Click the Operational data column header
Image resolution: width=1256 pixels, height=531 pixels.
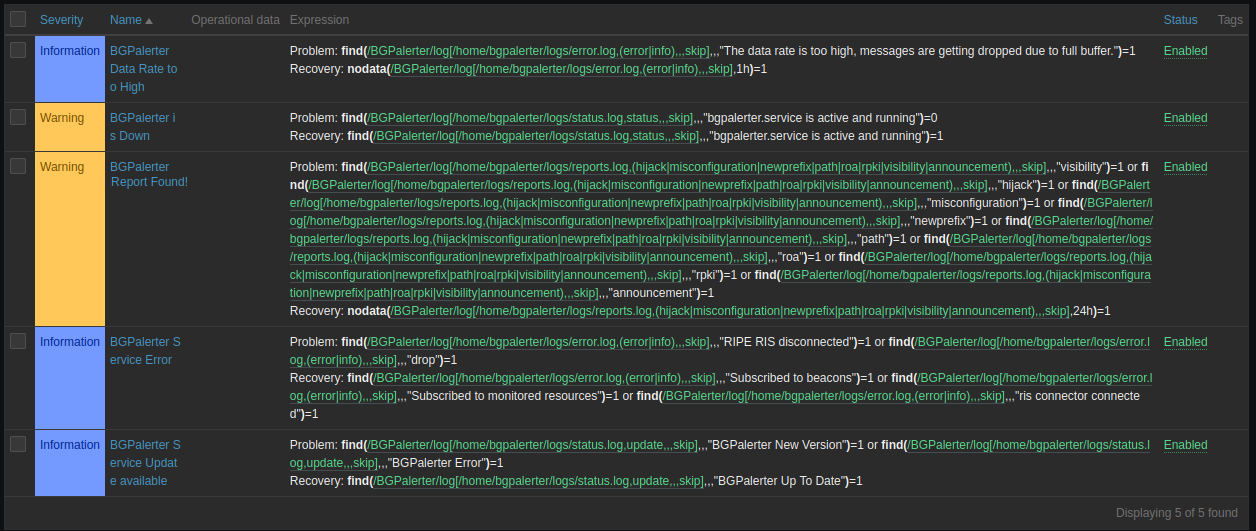pyautogui.click(x=235, y=20)
